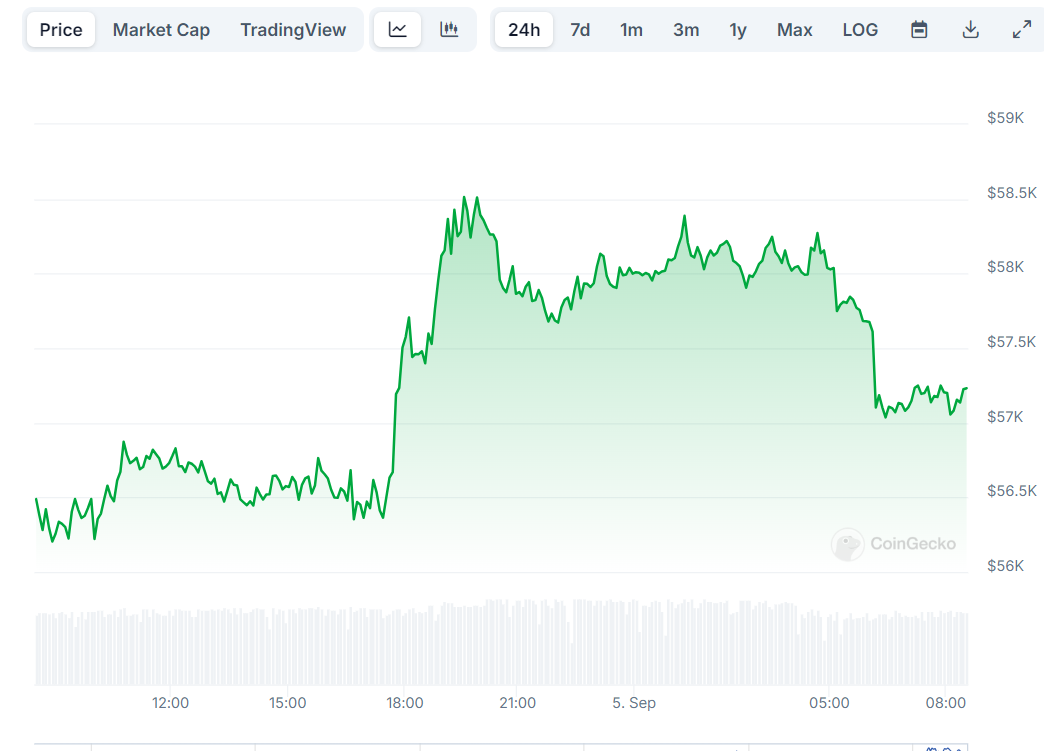Select the 24h time range

coord(524,29)
